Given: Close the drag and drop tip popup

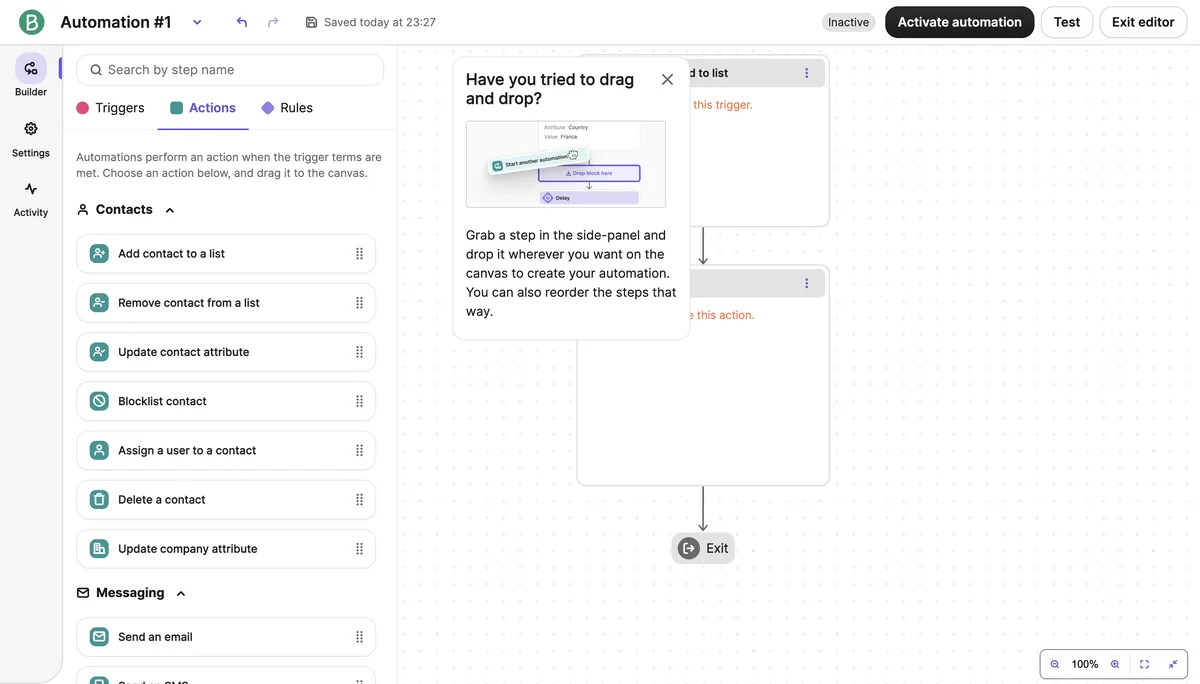Looking at the screenshot, I should tap(667, 80).
